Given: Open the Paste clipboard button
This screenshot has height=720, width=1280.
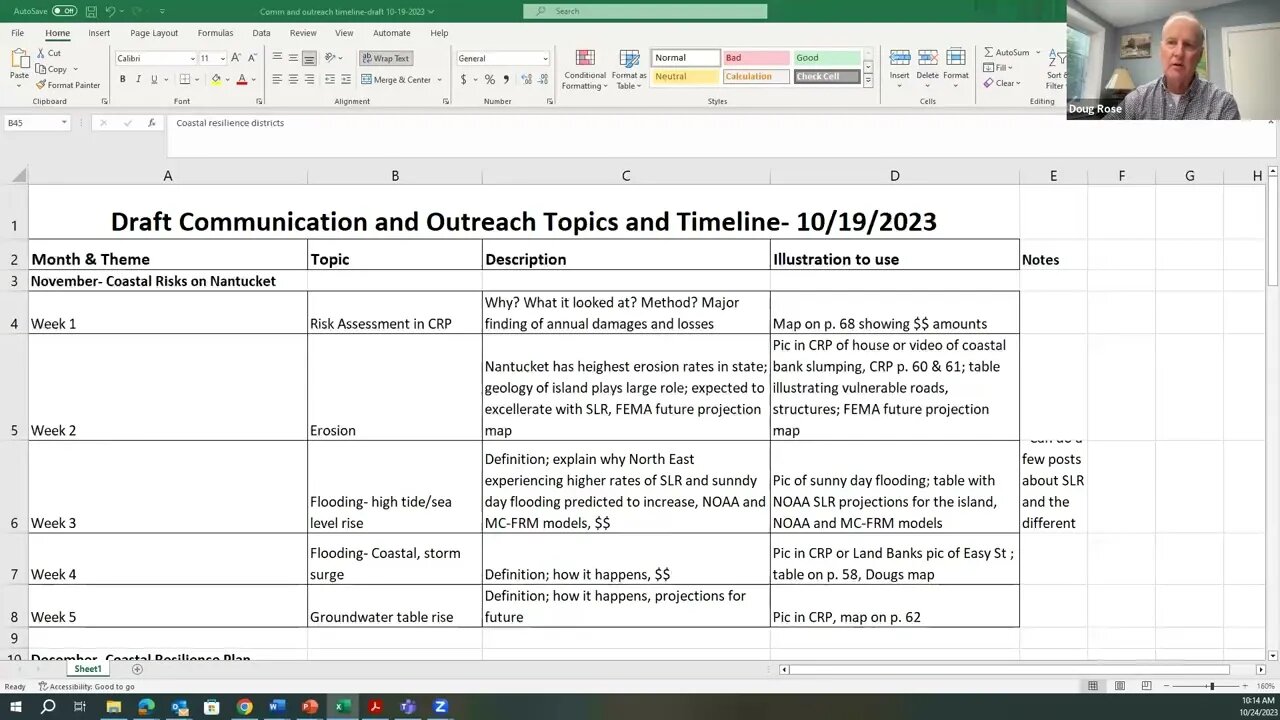Looking at the screenshot, I should point(19,65).
